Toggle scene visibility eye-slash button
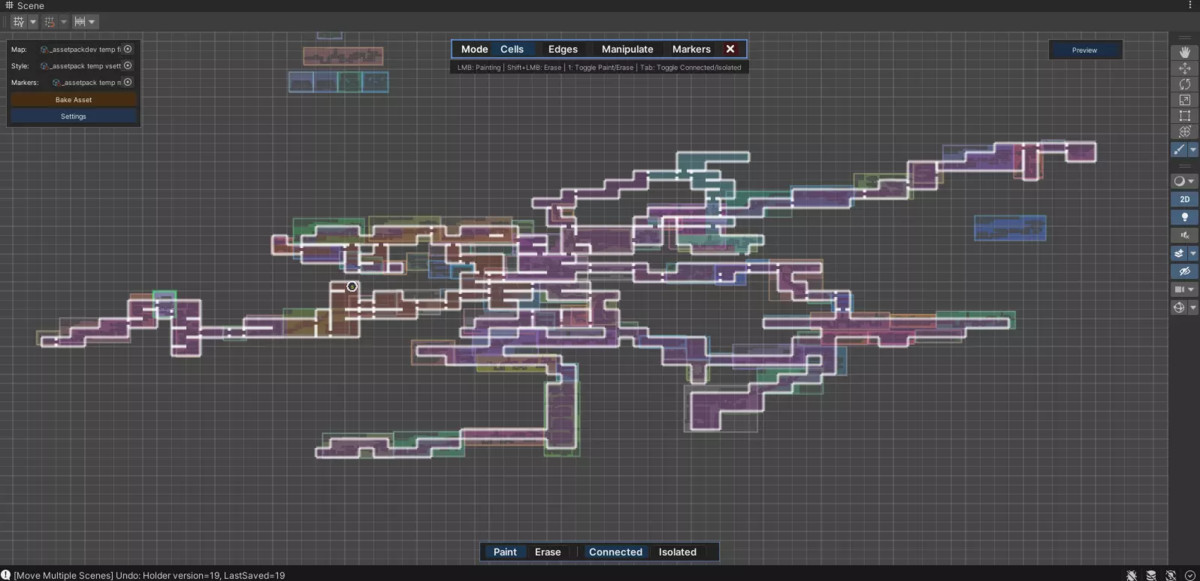The width and height of the screenshot is (1200, 581). (1185, 272)
